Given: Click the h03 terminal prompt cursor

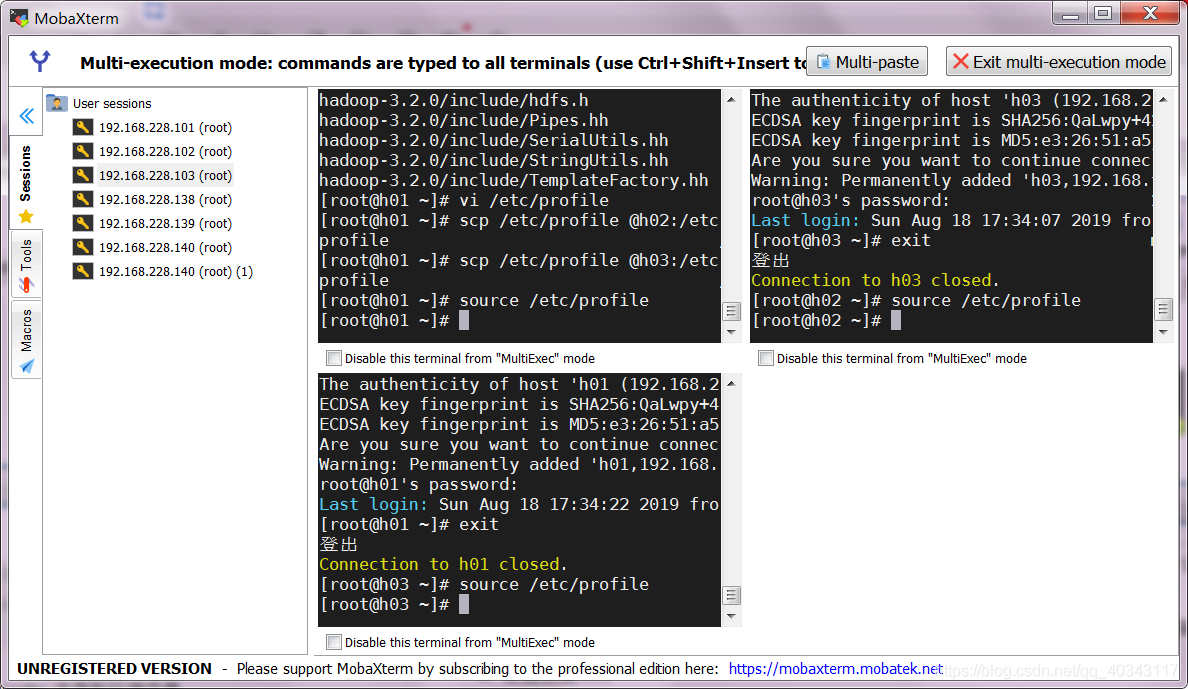Looking at the screenshot, I should click(x=464, y=604).
